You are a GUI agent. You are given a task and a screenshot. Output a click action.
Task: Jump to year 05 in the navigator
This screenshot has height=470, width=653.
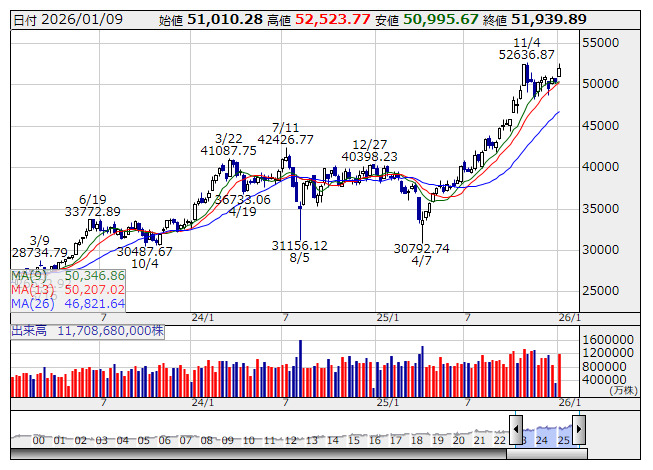pos(144,440)
